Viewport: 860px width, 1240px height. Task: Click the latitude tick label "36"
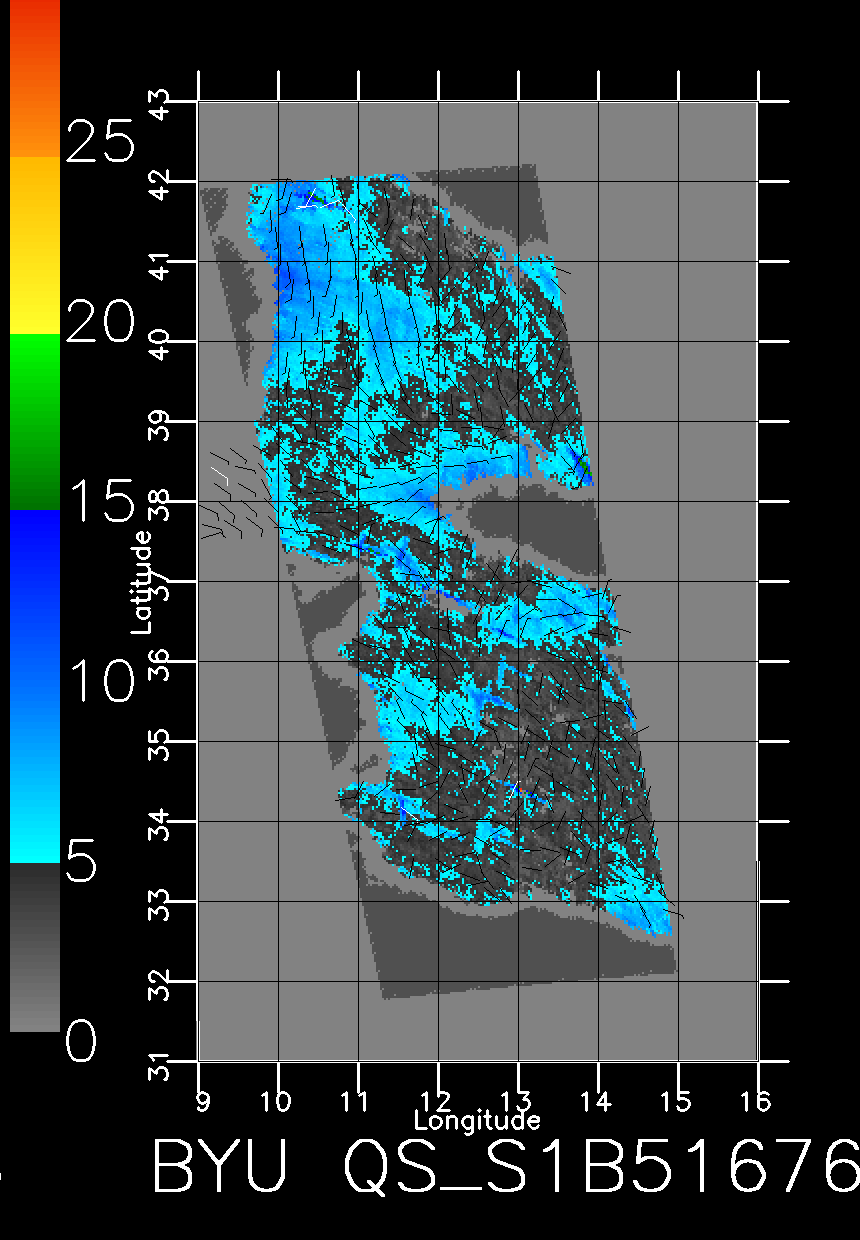pyautogui.click(x=160, y=664)
